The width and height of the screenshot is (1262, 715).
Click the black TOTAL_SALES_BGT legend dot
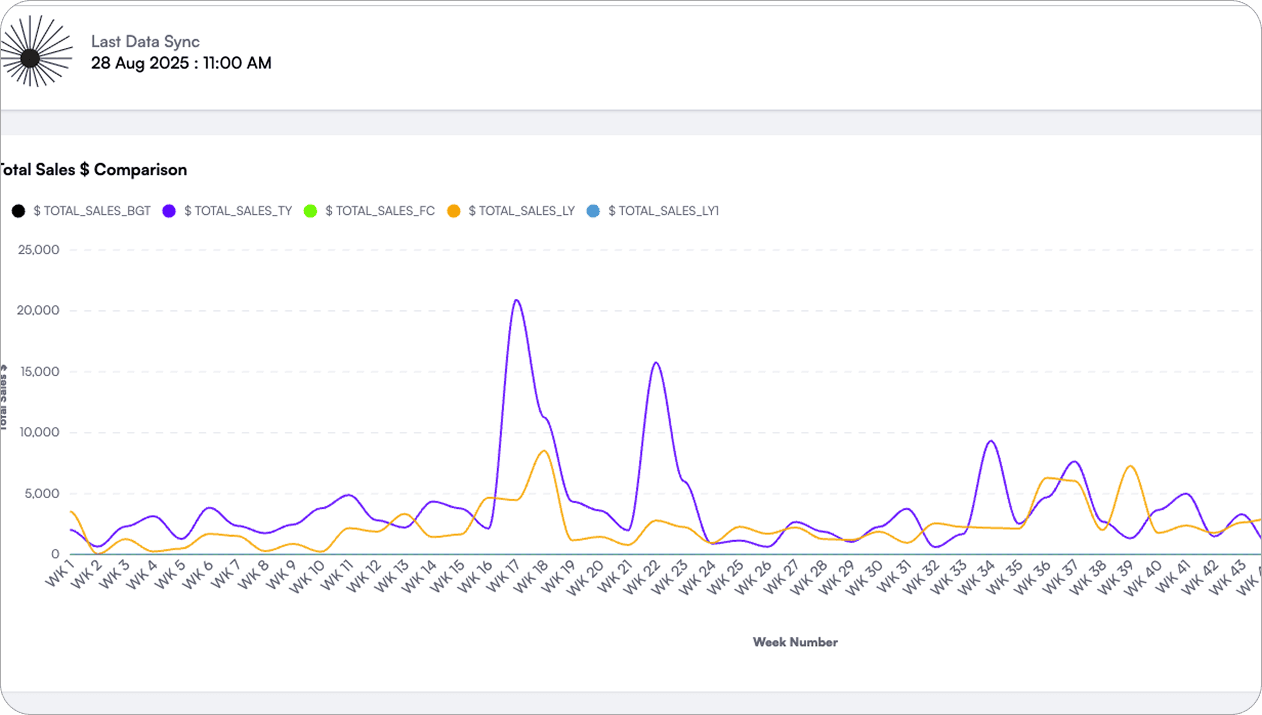click(18, 211)
